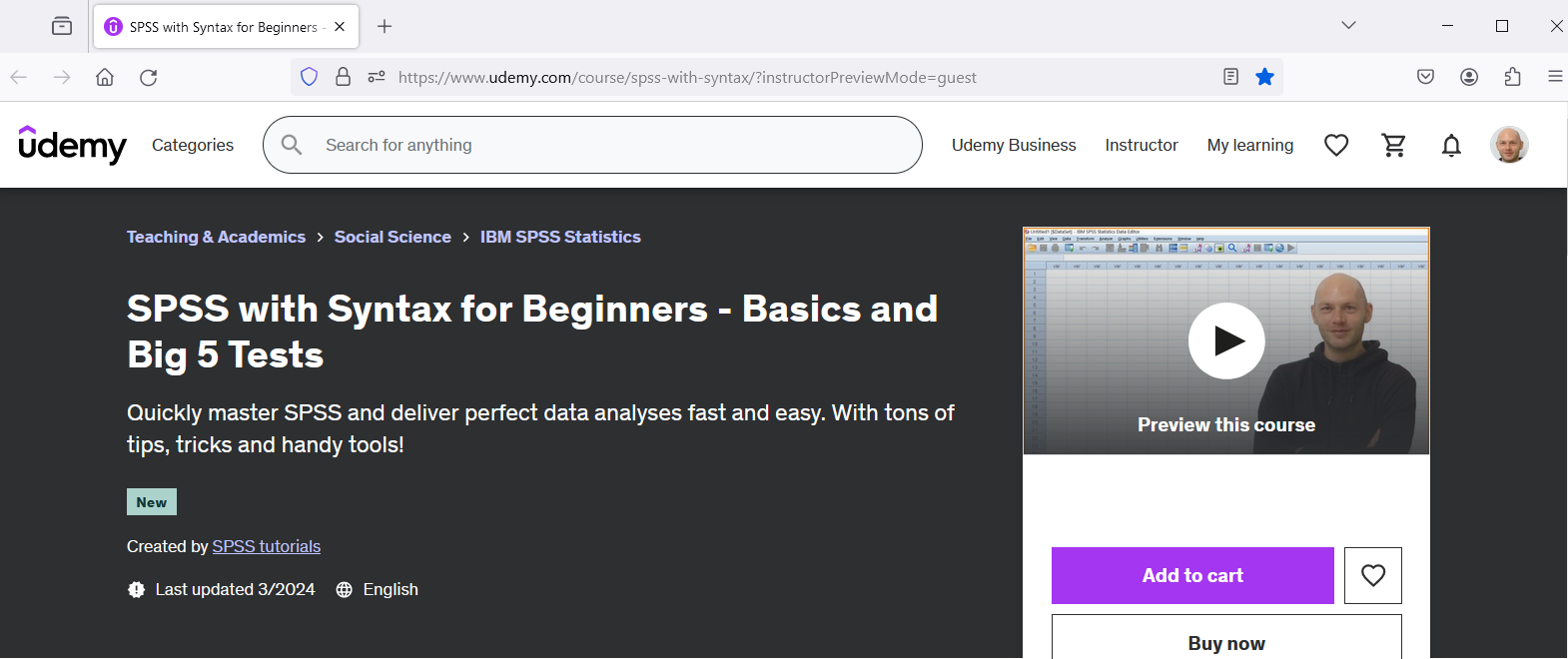1568x659 pixels.
Task: Play the course preview video
Action: click(1226, 341)
